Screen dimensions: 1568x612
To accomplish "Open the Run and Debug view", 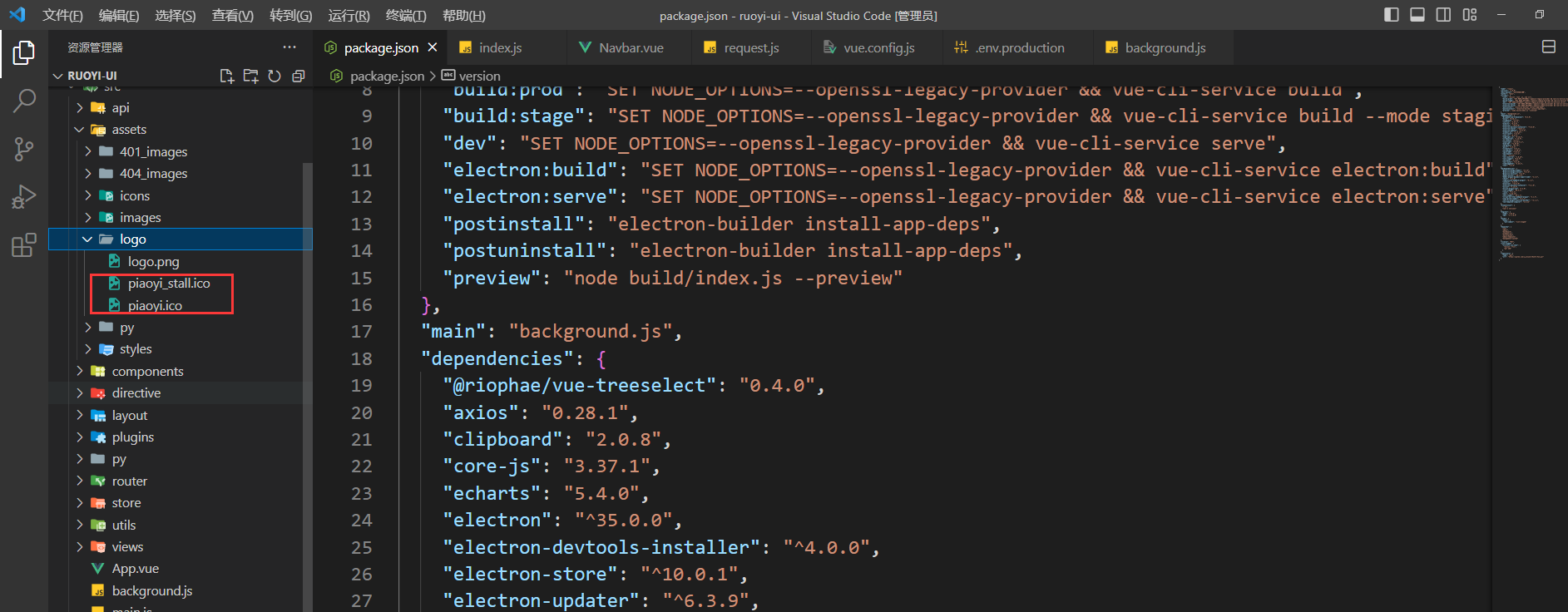I will (24, 197).
